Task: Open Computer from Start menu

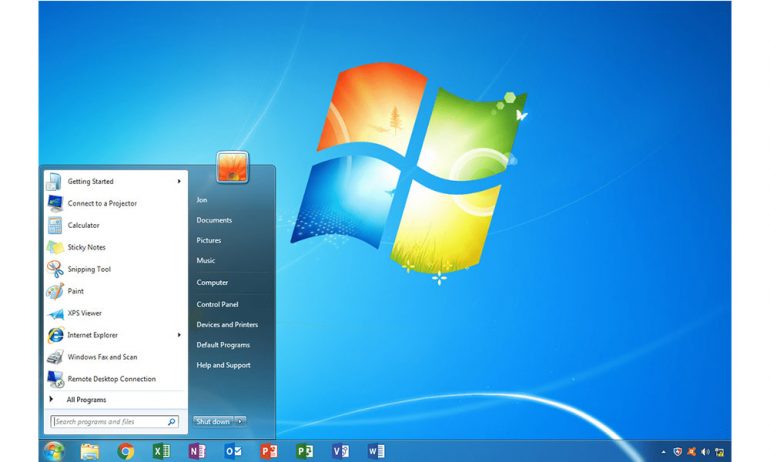Action: pos(212,283)
